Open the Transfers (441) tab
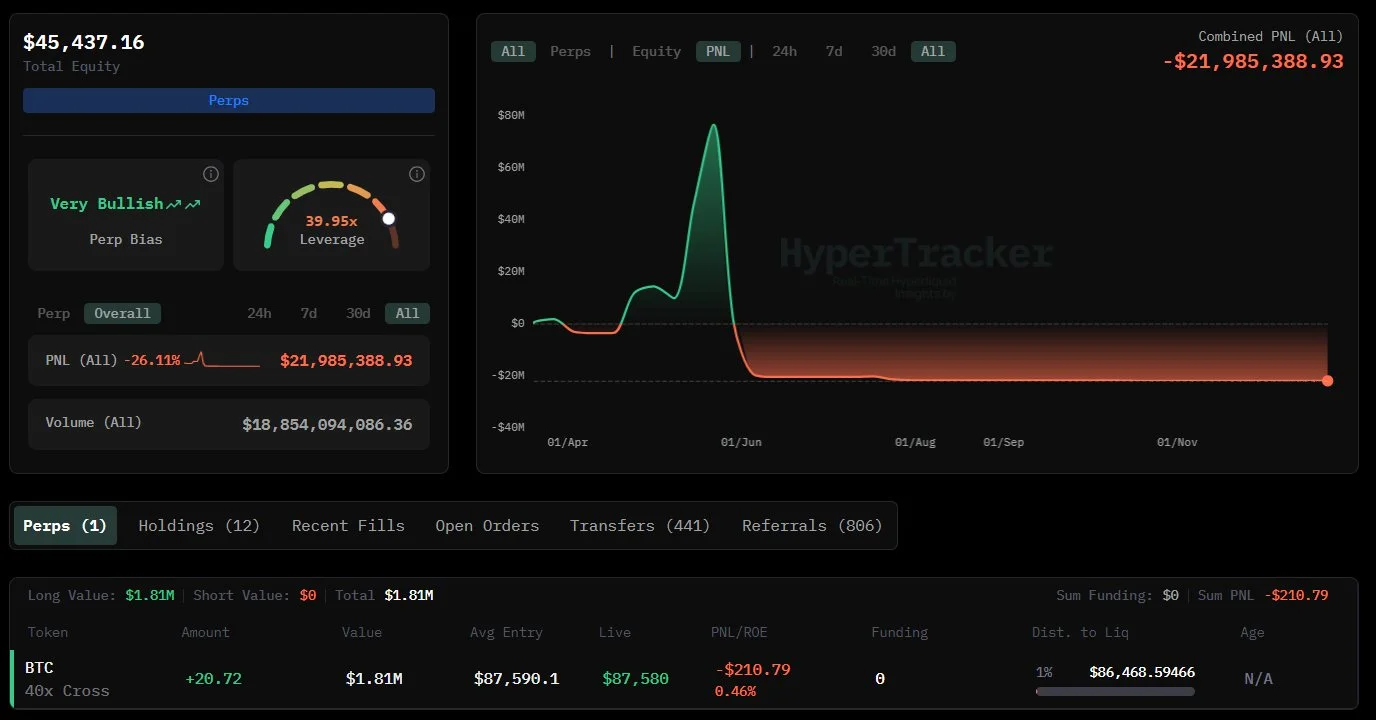 (x=640, y=526)
